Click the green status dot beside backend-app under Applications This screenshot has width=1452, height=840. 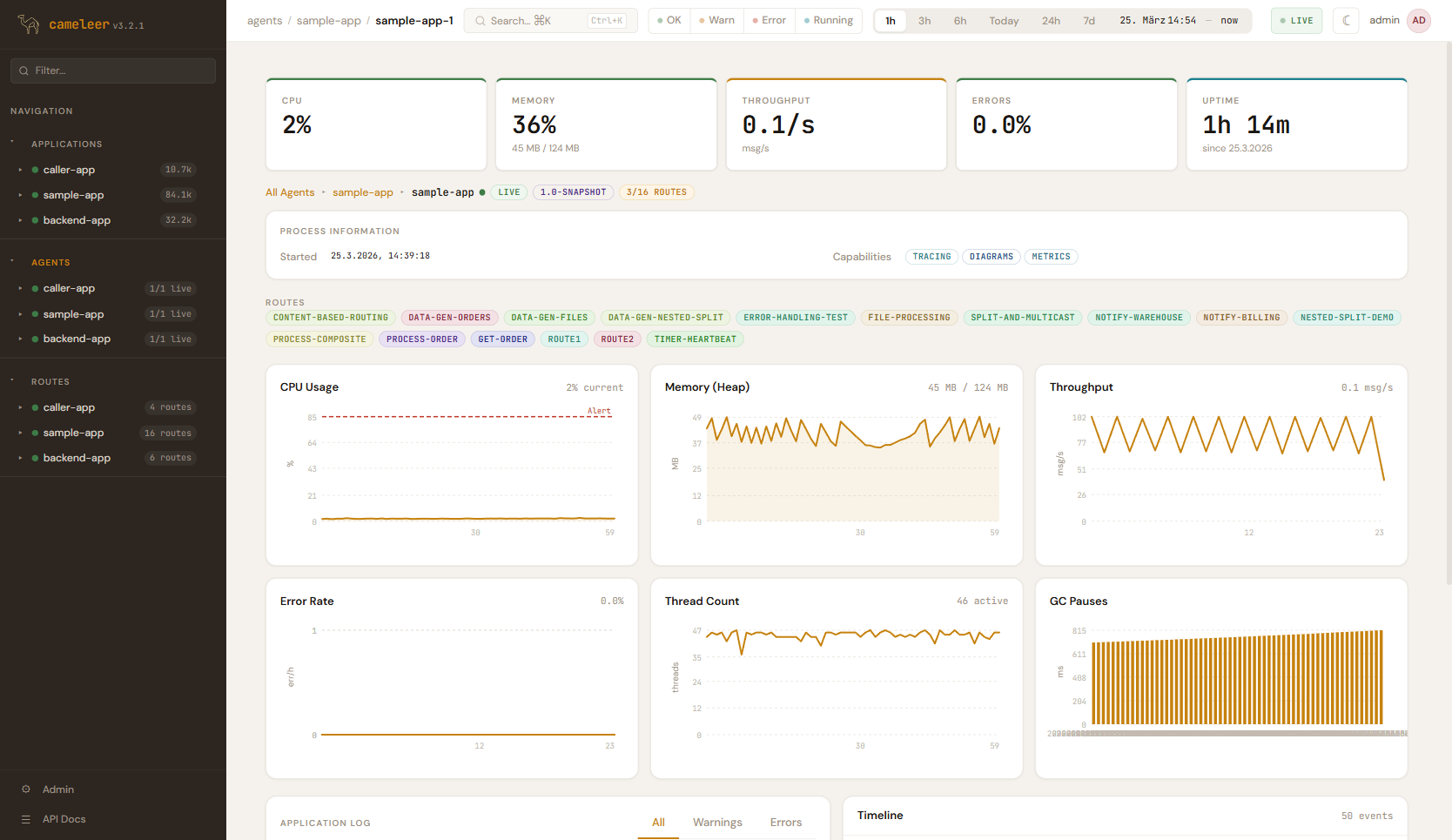(x=35, y=221)
